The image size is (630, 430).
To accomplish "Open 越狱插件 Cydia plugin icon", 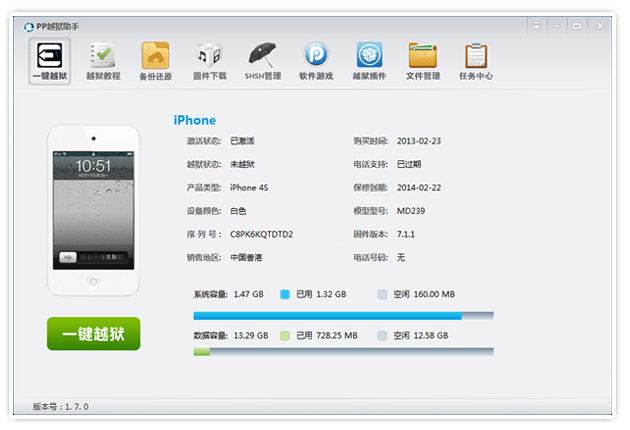I will click(x=369, y=61).
